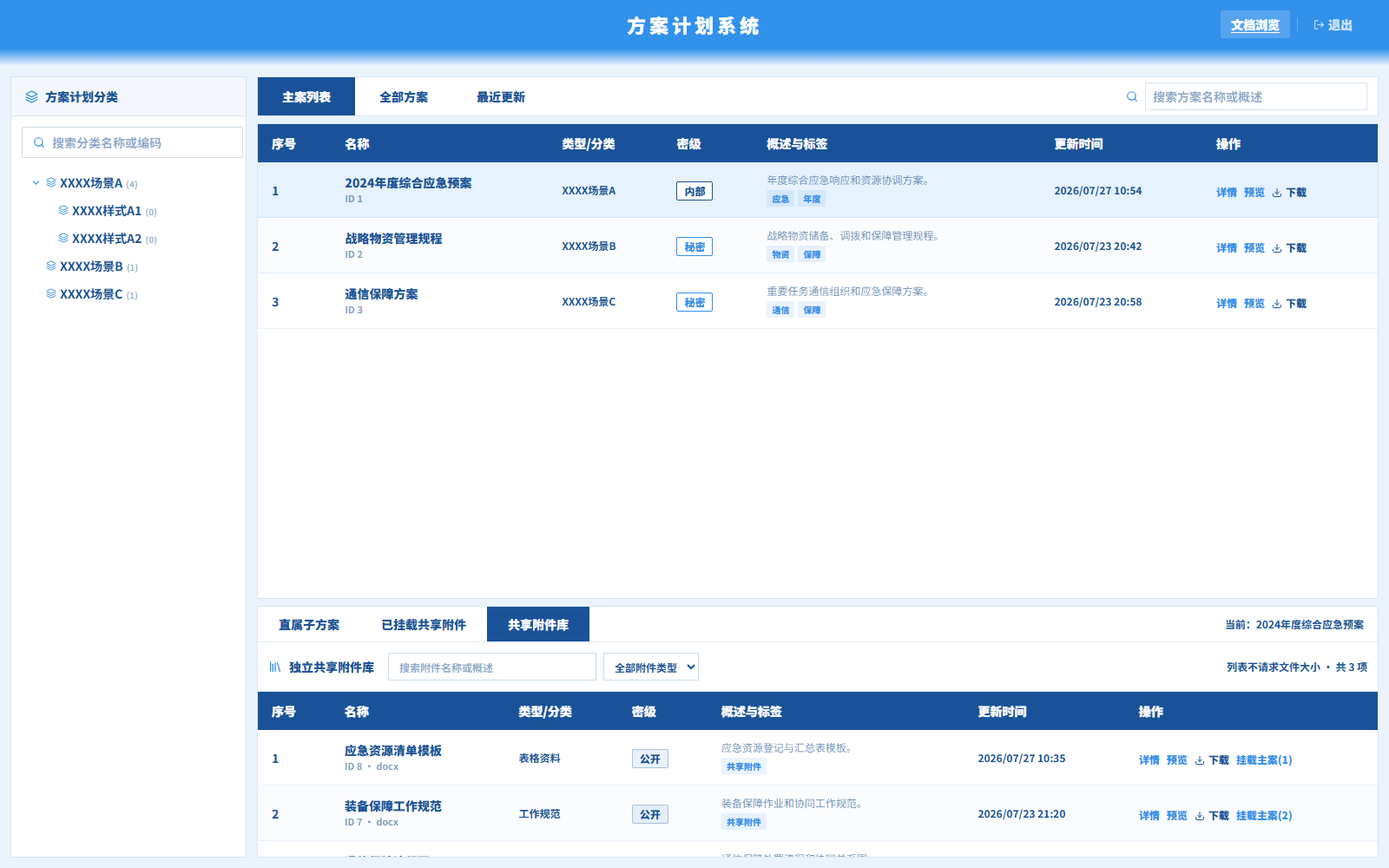Click the download icon for 应急资源清单模板

click(1200, 760)
